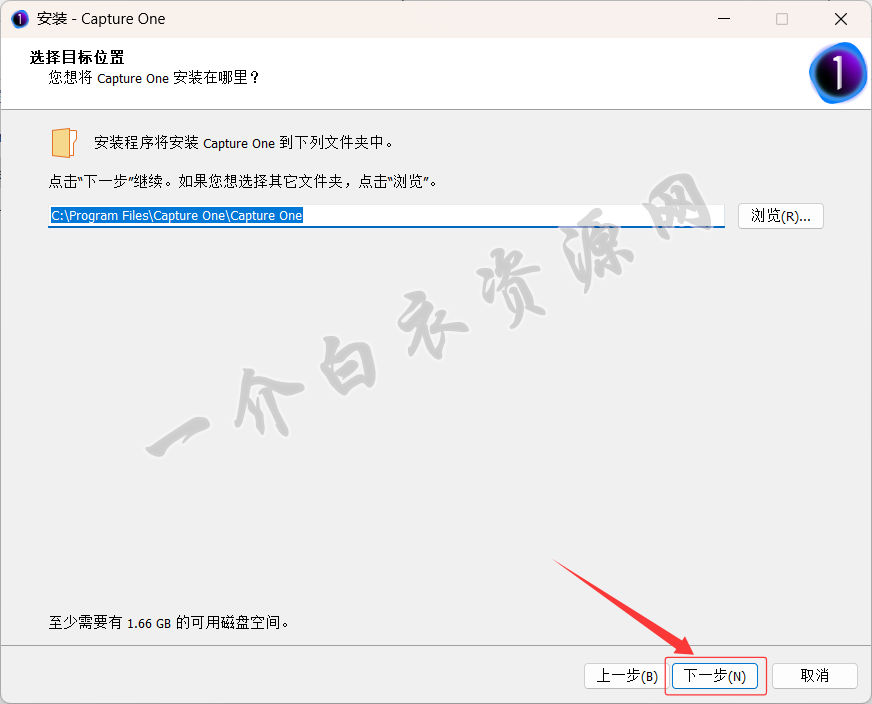Click the folder icon beside install text

coord(64,143)
